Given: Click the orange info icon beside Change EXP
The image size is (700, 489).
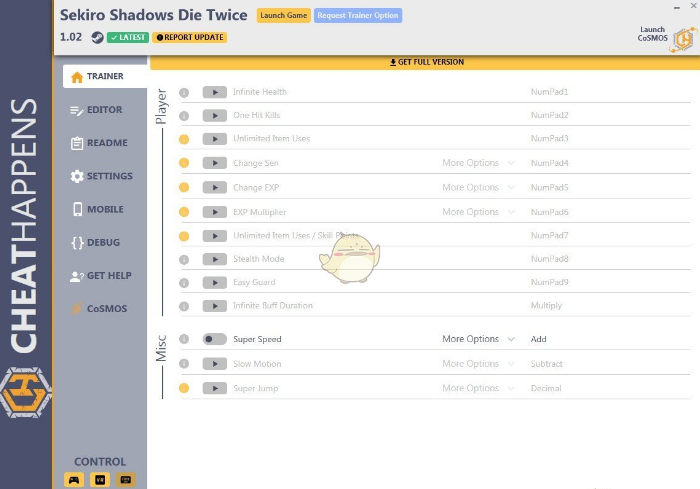Looking at the screenshot, I should point(184,188).
